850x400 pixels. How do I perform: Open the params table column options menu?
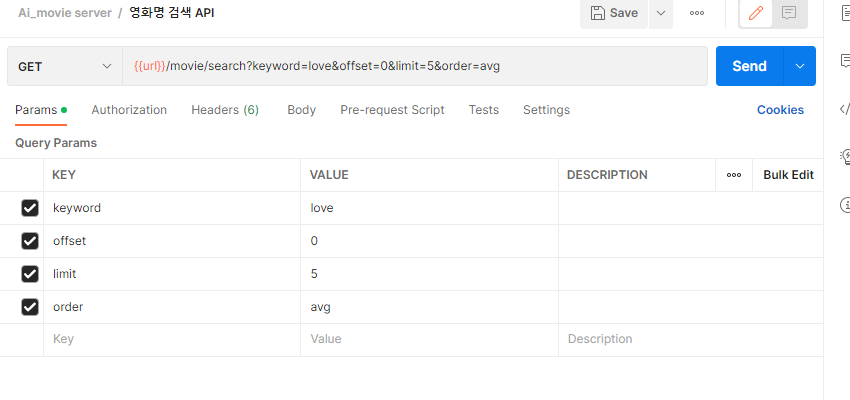[x=734, y=175]
